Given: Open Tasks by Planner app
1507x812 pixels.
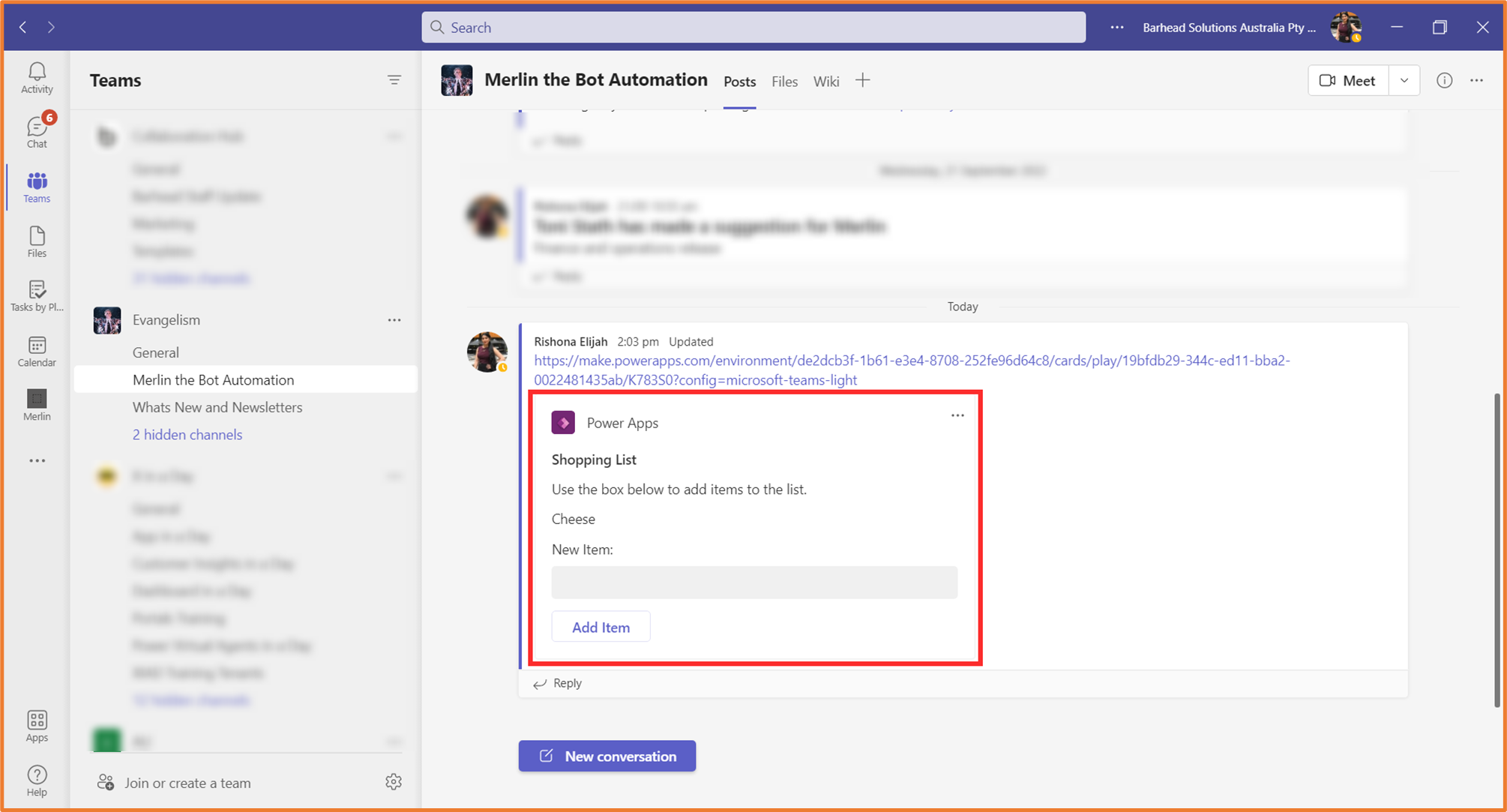Looking at the screenshot, I should point(37,296).
